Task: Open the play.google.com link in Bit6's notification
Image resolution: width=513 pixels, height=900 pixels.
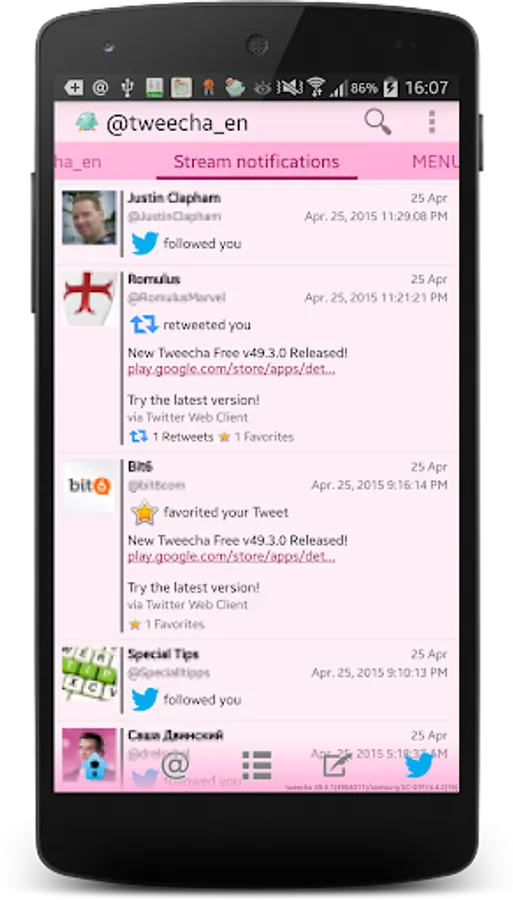Action: (231, 556)
